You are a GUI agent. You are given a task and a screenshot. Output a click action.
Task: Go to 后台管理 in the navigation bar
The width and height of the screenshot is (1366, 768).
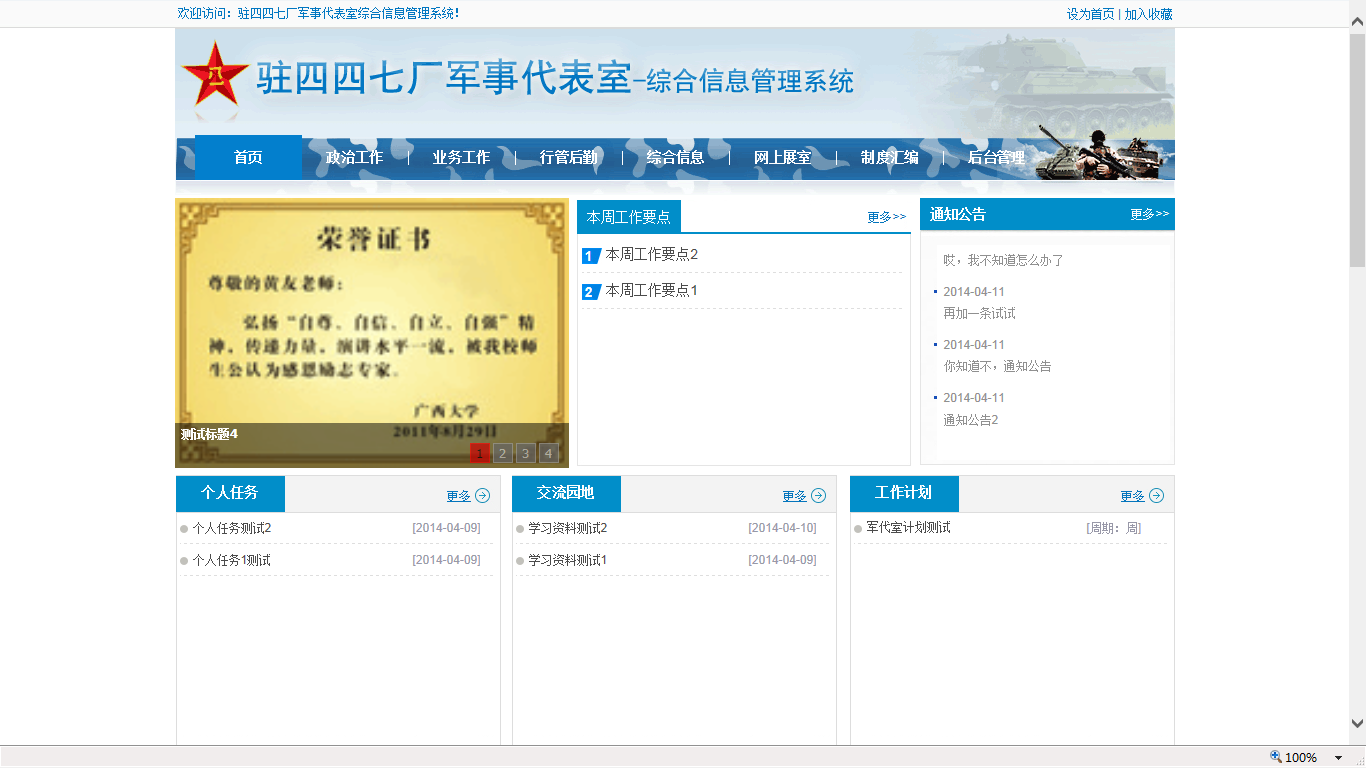click(996, 158)
